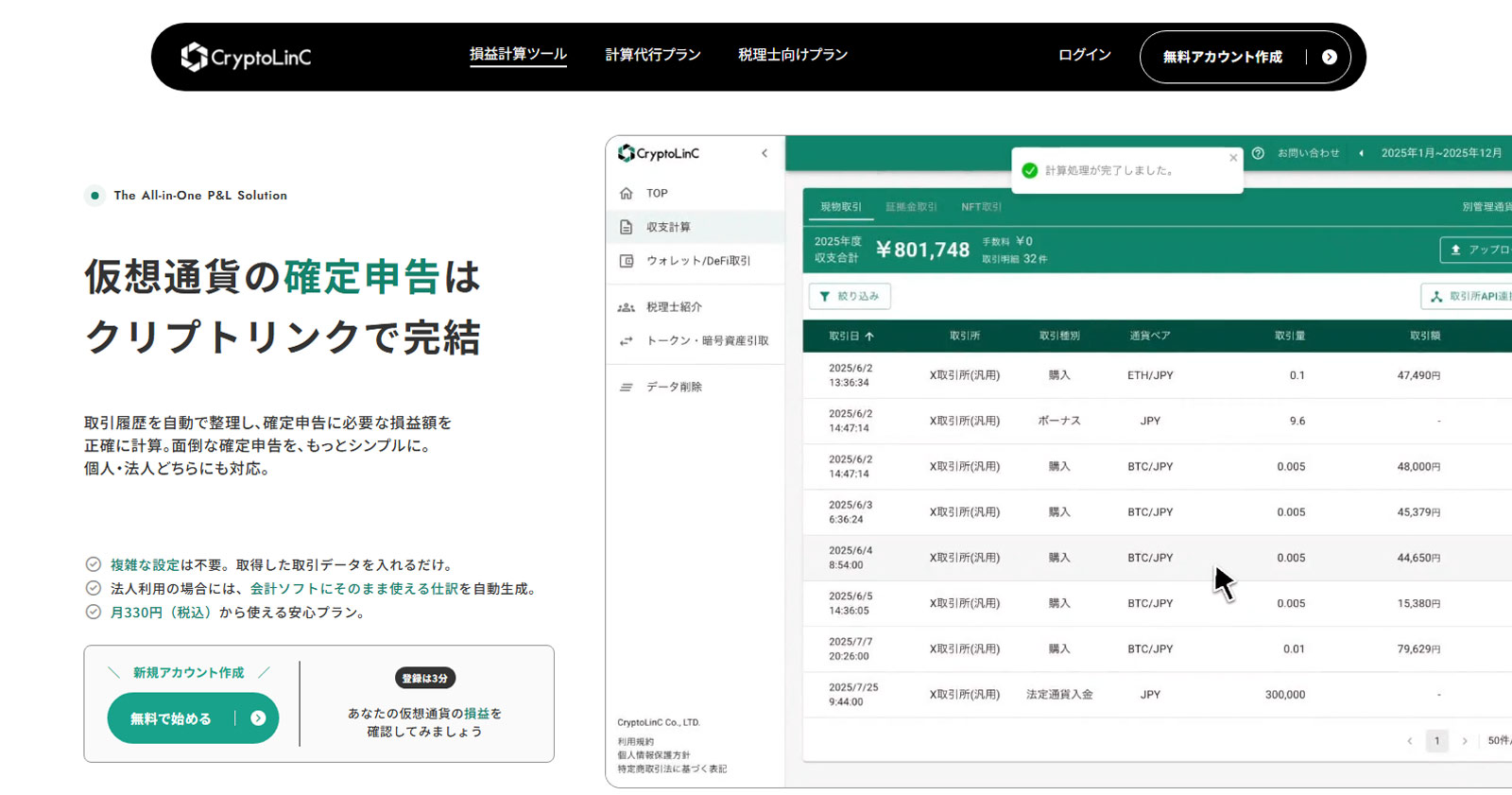The height and width of the screenshot is (795, 1512).
Task: Open the 税理士向けプラン nav menu item
Action: [x=793, y=55]
